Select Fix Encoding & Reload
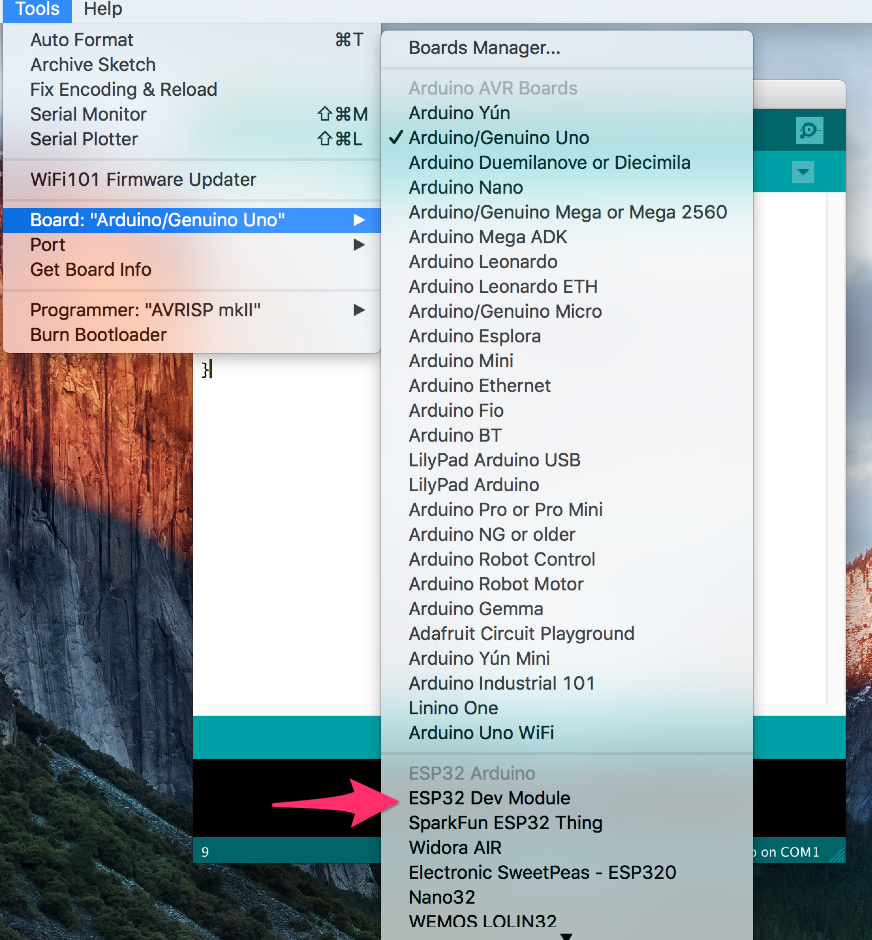Viewport: 872px width, 940px height. (x=192, y=89)
